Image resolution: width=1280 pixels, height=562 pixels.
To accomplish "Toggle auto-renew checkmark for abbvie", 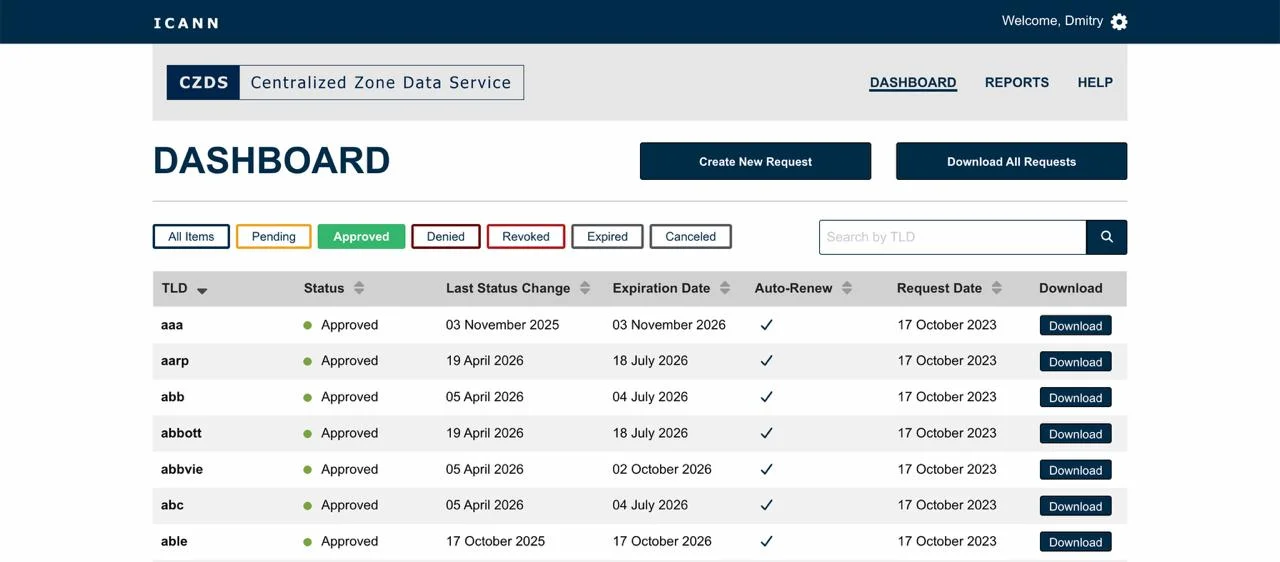I will (x=767, y=469).
